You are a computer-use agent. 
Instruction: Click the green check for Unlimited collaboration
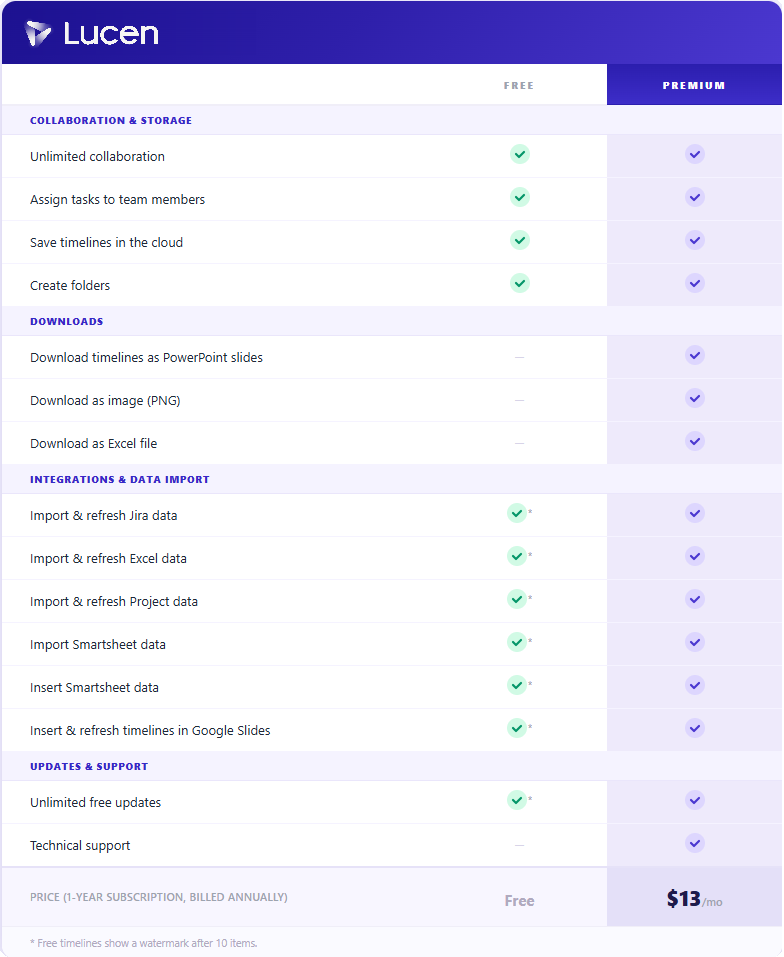point(520,154)
